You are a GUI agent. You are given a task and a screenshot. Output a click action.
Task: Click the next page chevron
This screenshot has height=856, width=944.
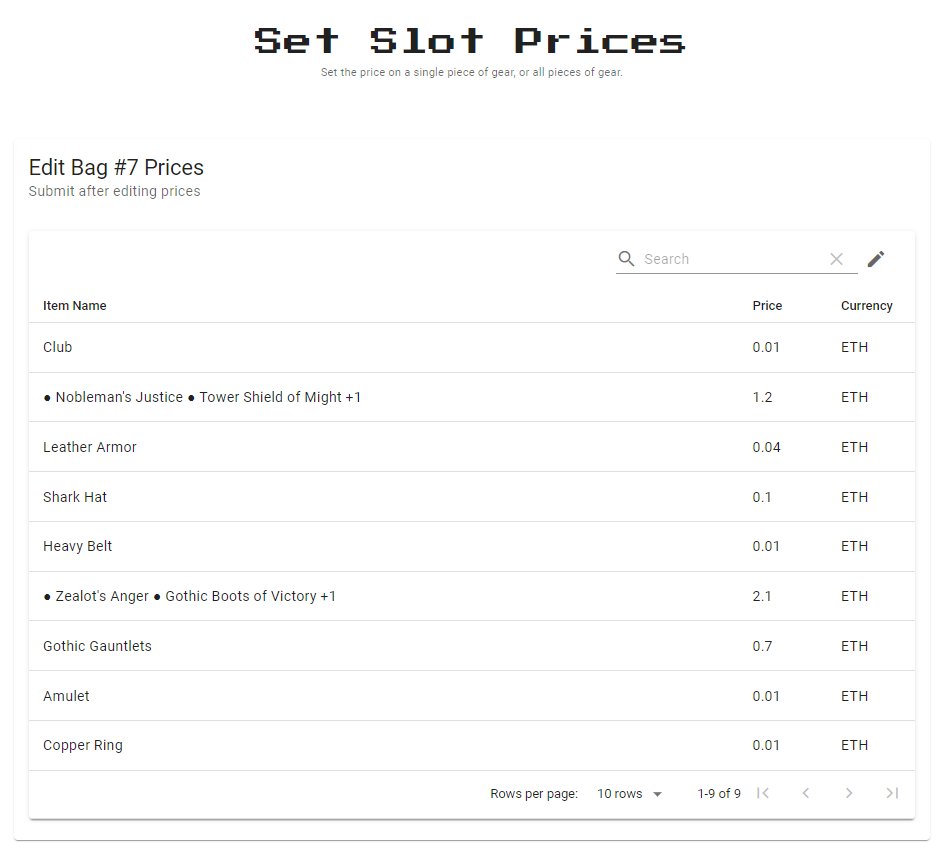[x=849, y=792]
